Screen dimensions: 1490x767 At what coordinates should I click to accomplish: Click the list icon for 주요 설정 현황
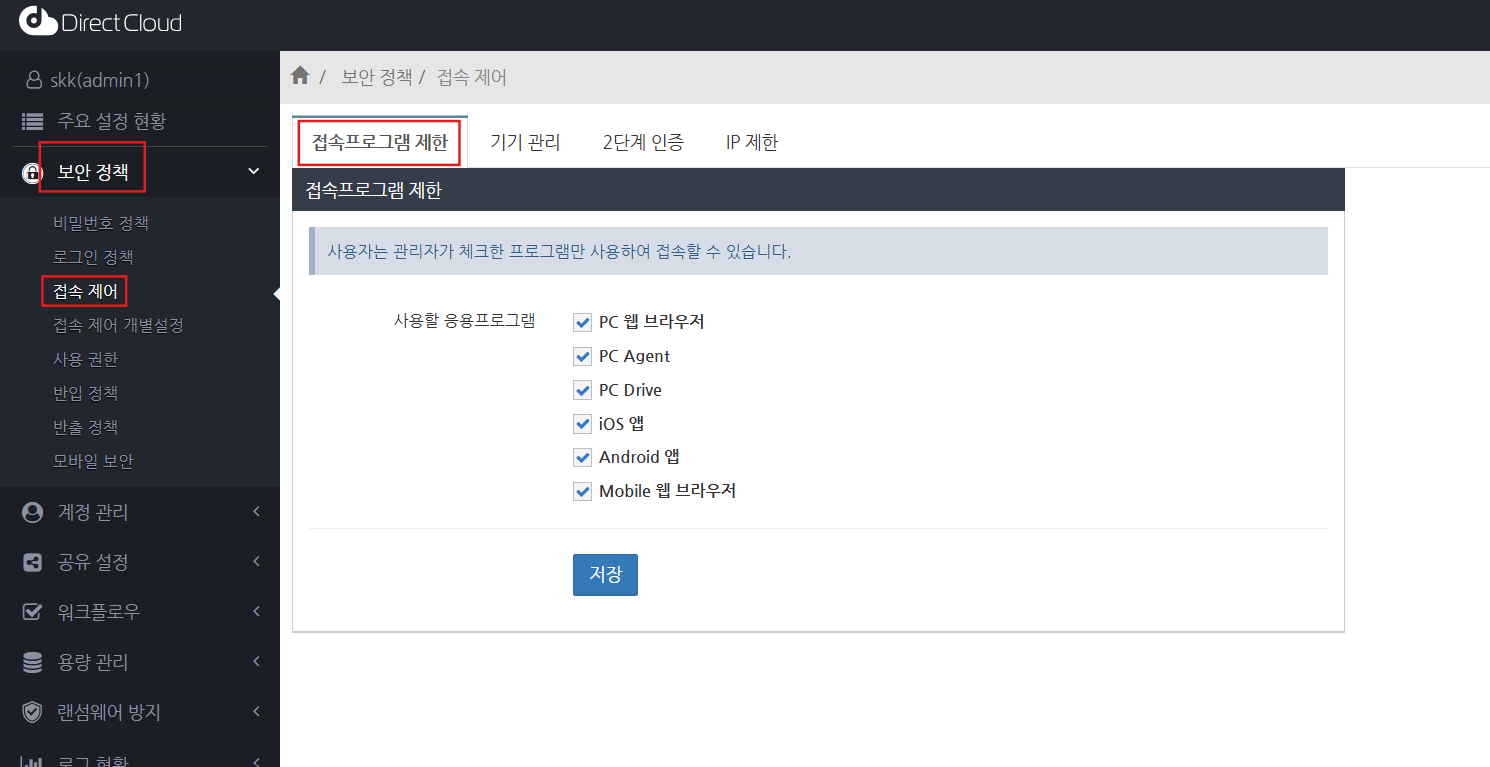click(33, 122)
